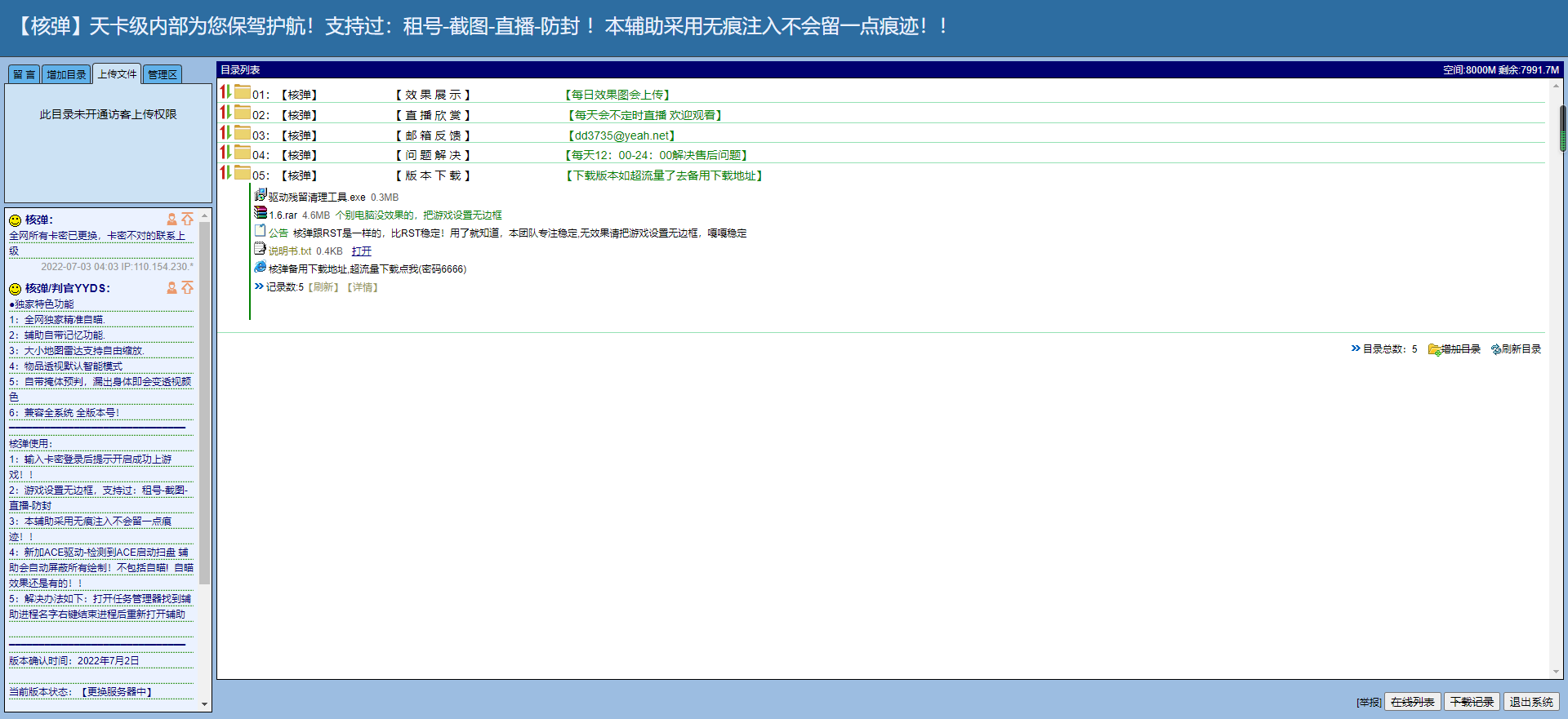The width and height of the screenshot is (1568, 719).
Task: Click the notepad icon beside 说明书.txt
Action: pos(261,249)
